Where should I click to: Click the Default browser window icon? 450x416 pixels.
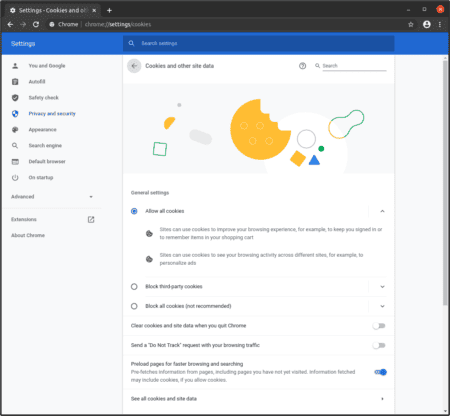[x=15, y=162]
